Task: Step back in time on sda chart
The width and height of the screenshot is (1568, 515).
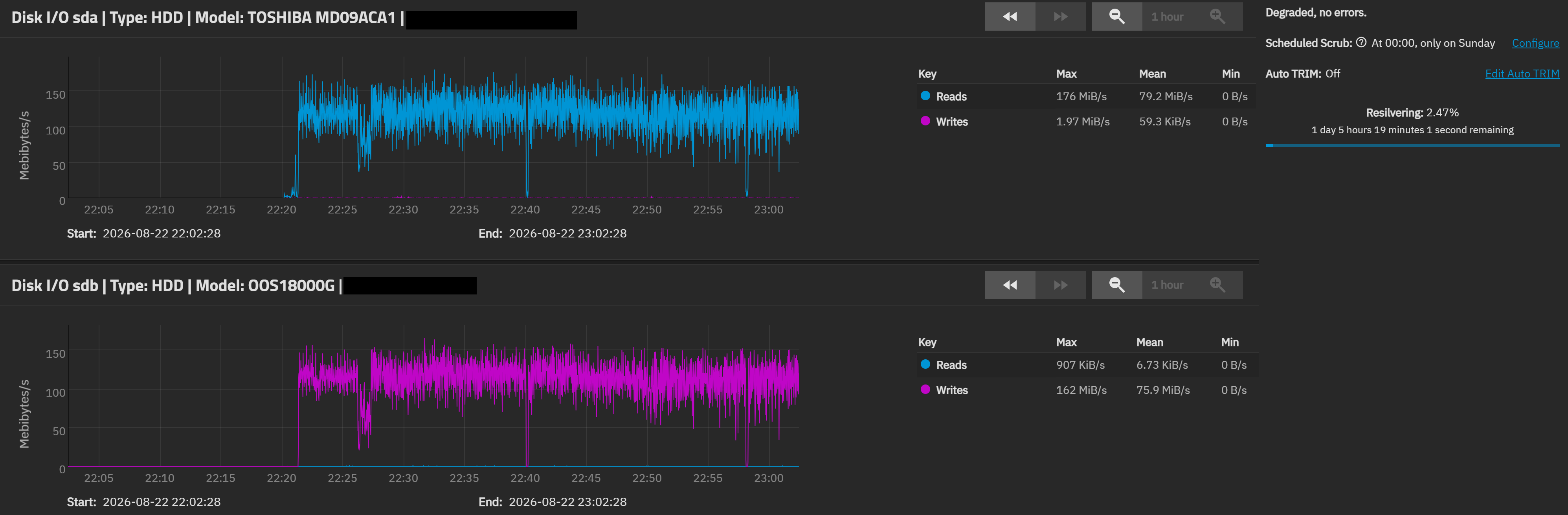Action: point(1010,17)
